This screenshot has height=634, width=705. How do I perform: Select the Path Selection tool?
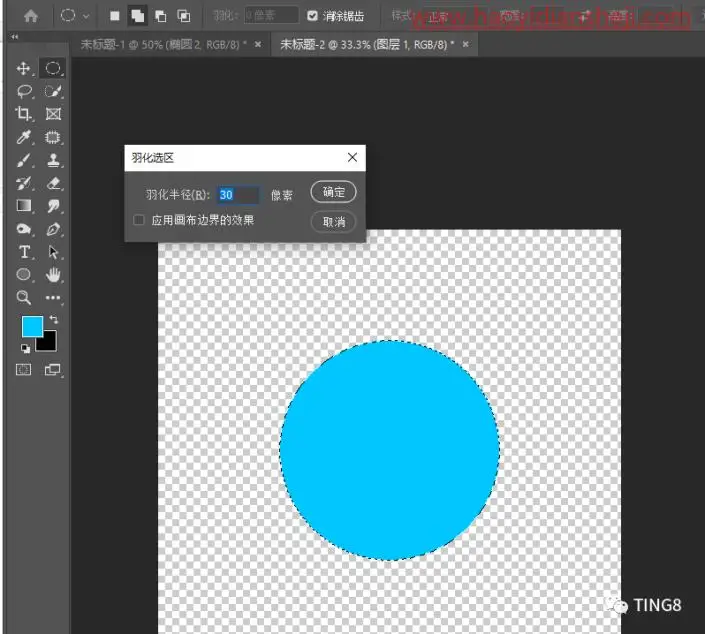(53, 252)
